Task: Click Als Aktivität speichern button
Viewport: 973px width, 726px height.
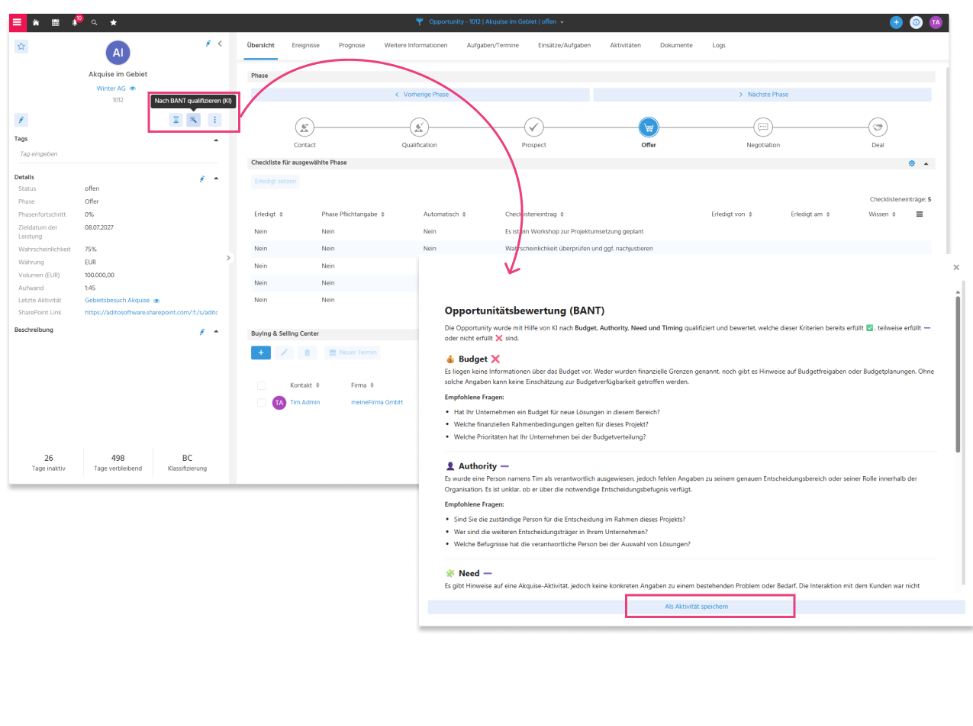Action: coord(696,607)
